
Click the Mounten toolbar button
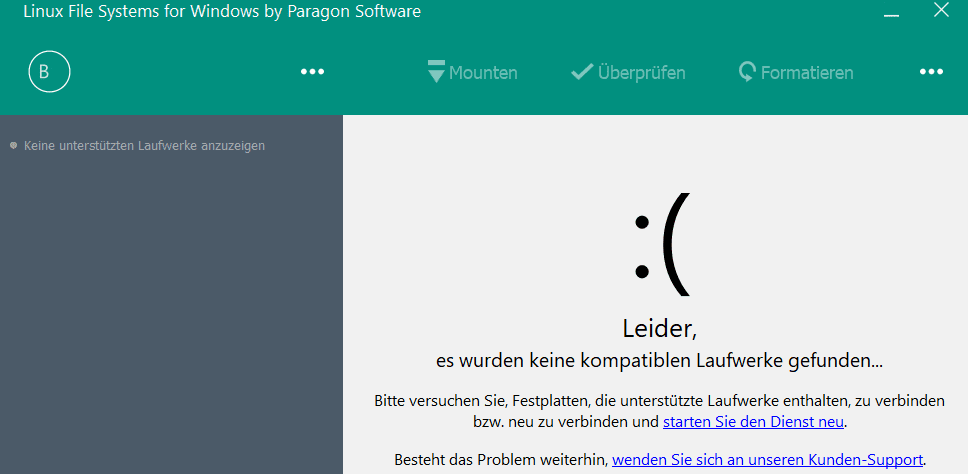[x=472, y=72]
